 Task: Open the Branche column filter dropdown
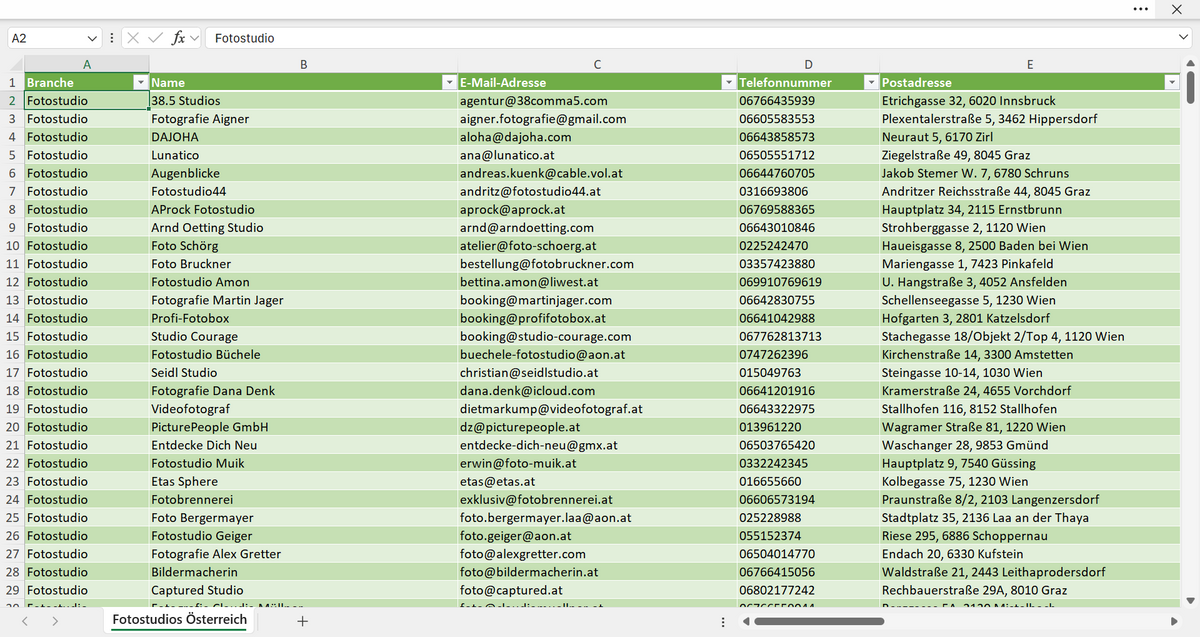(x=141, y=83)
